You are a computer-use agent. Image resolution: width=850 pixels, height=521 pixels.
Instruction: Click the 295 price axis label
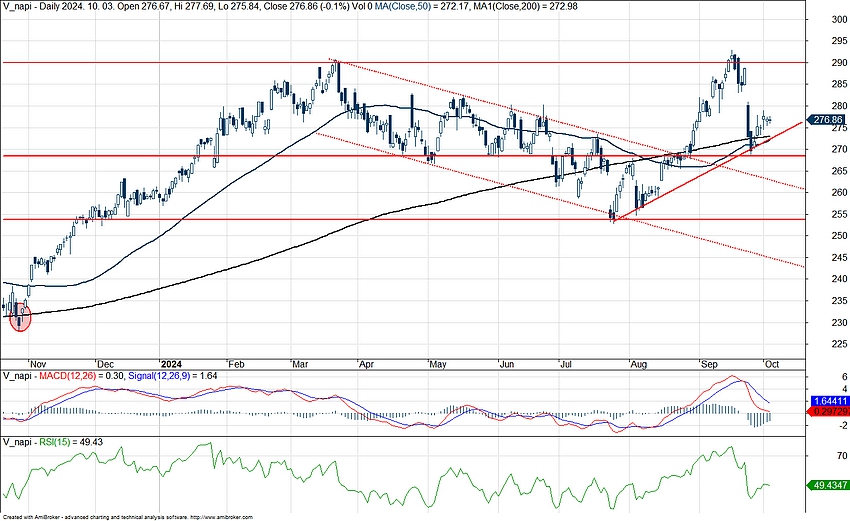point(839,41)
